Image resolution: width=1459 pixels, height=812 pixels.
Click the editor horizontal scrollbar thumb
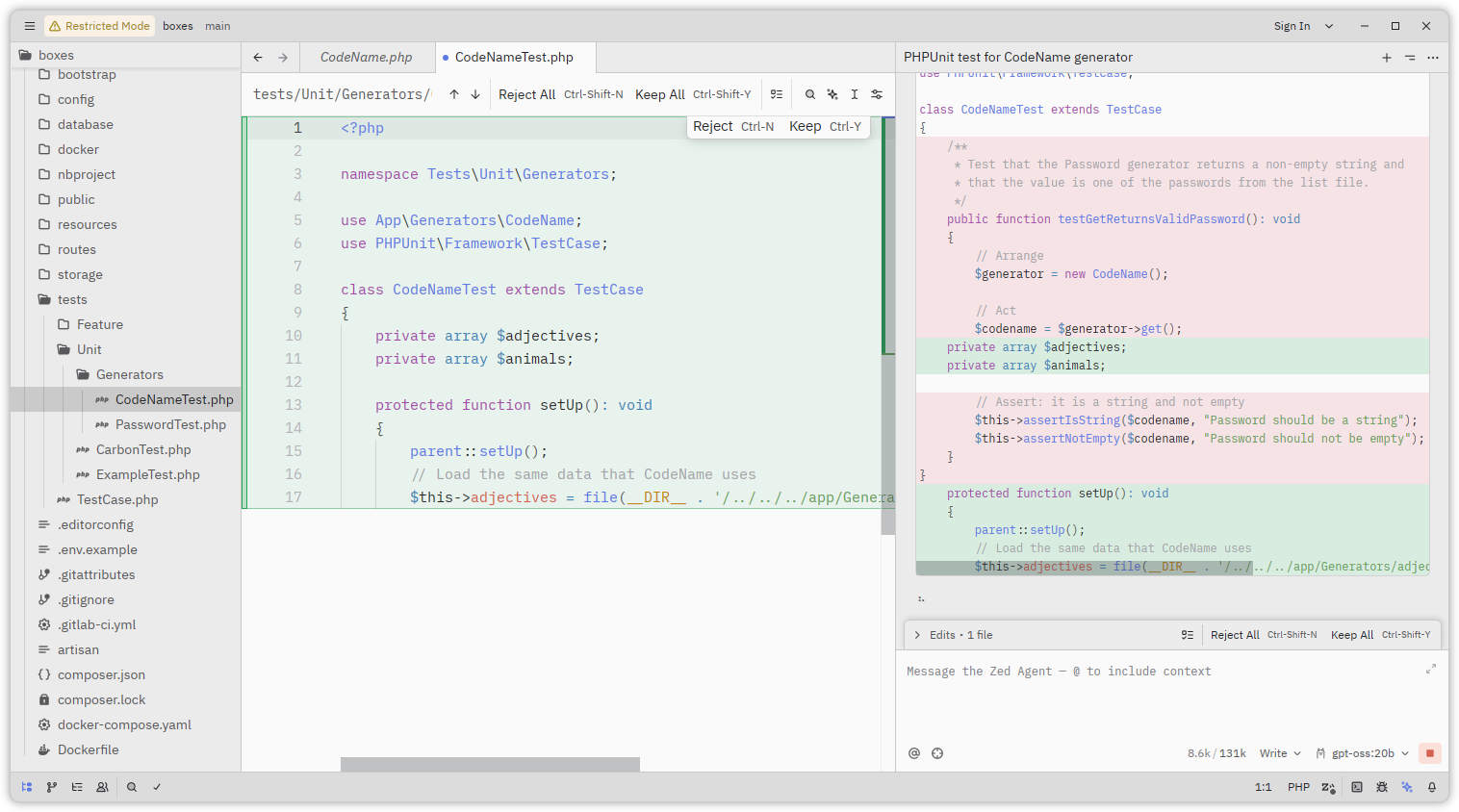(x=490, y=764)
